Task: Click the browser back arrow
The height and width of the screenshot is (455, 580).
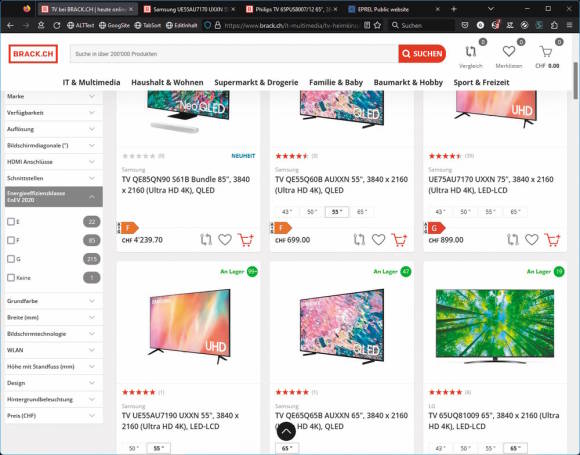Action: coord(10,25)
